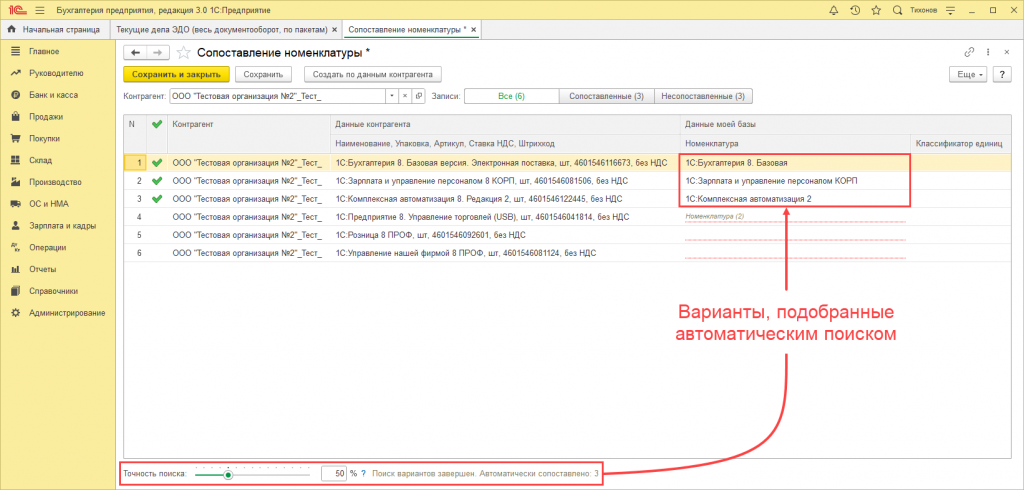
Task: Go forward with the right arrow button
Action: tap(158, 53)
